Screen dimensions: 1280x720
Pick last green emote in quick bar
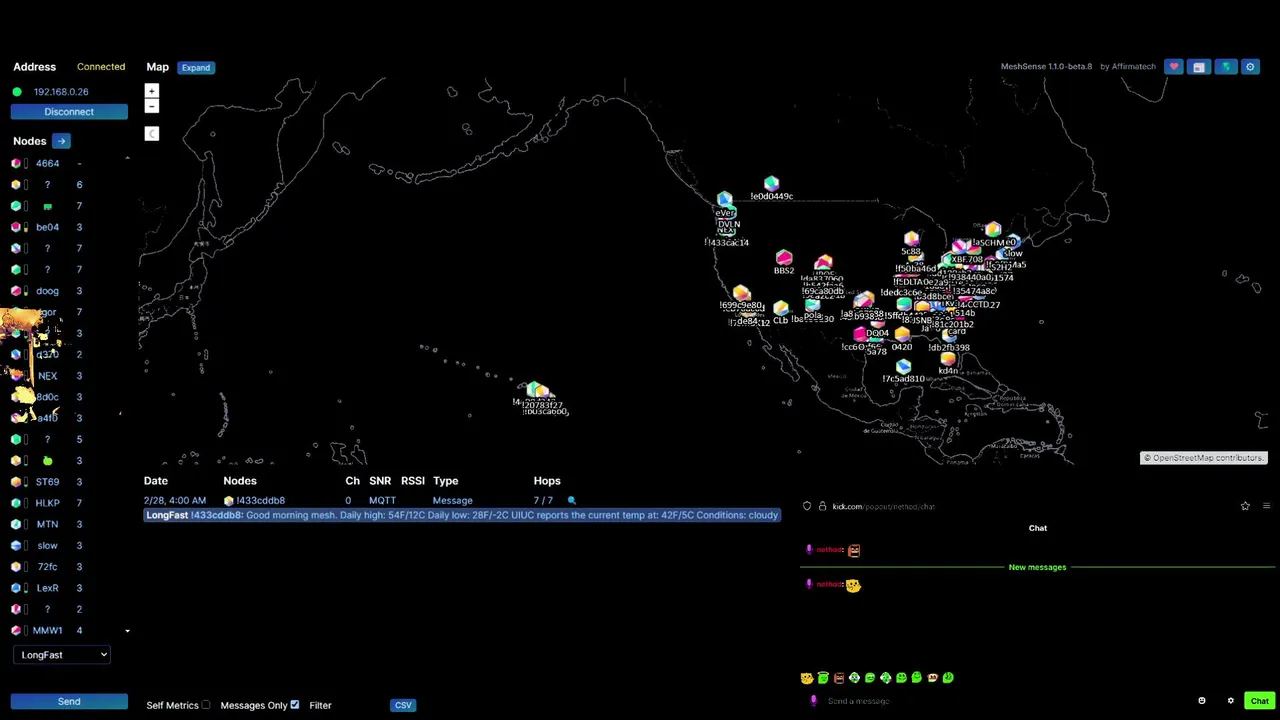(x=948, y=678)
